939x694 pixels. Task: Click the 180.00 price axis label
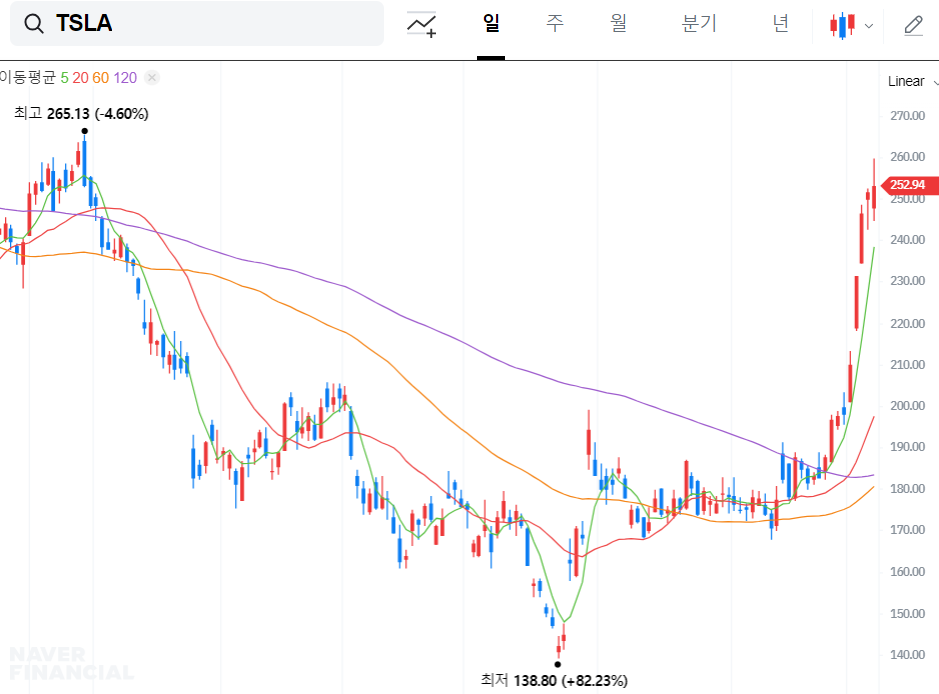[907, 489]
